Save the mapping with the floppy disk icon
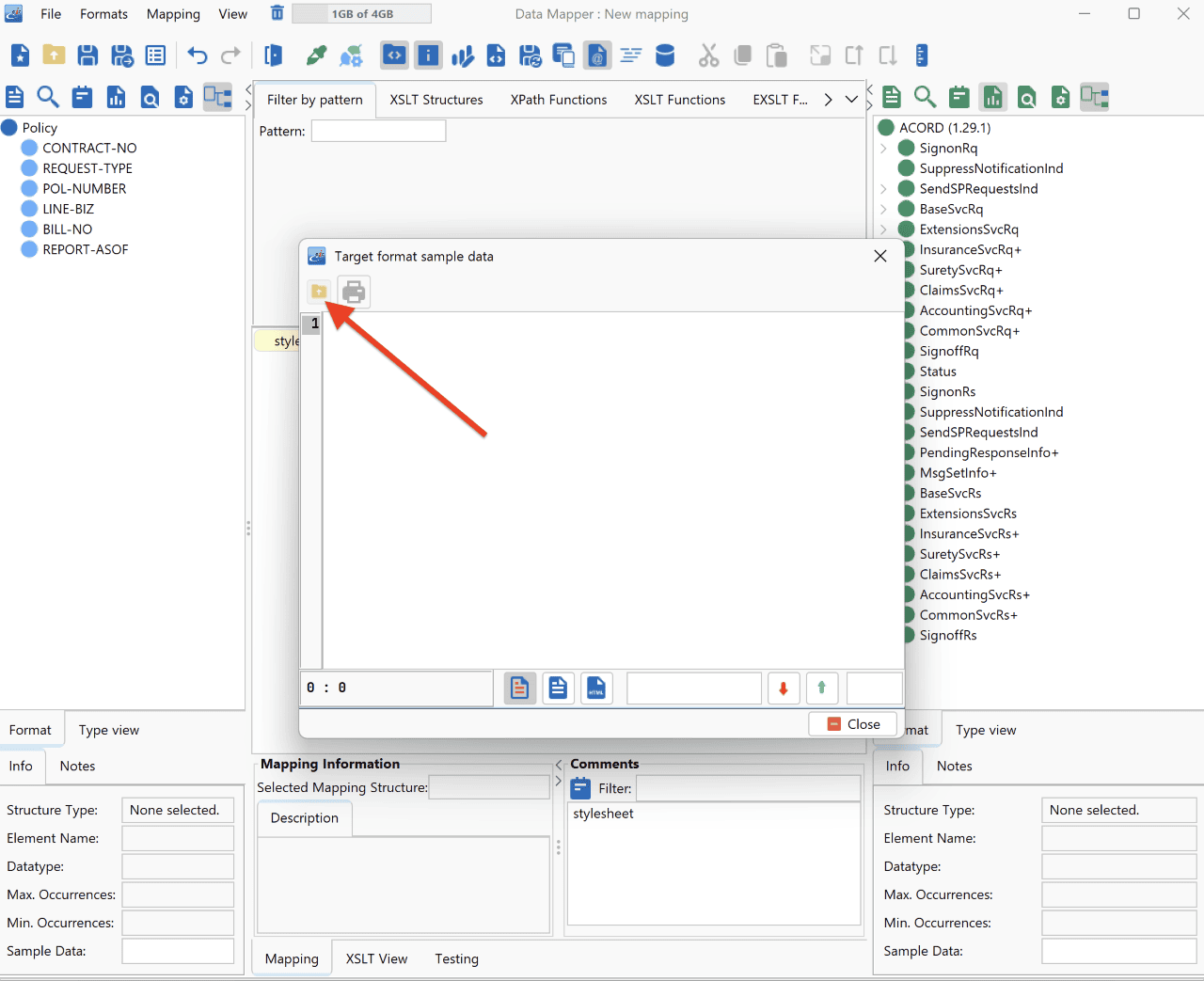This screenshot has height=981, width=1204. 87,55
